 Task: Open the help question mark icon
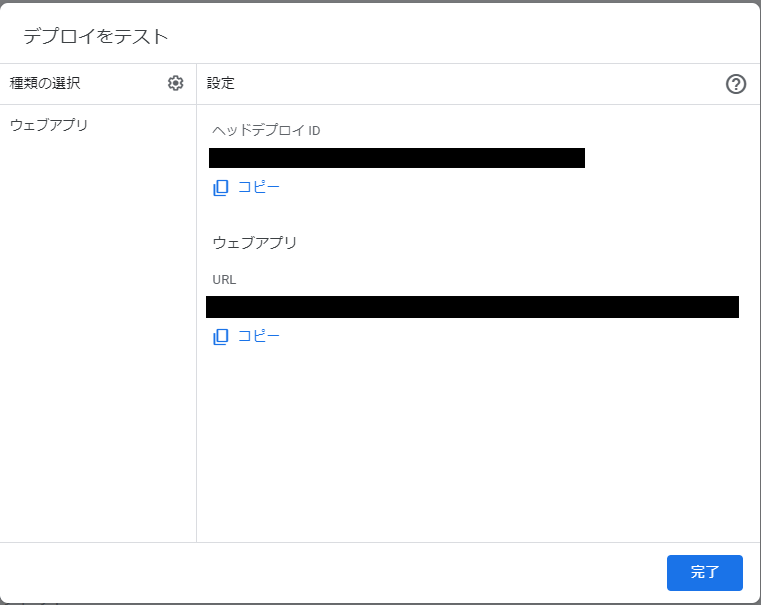click(736, 84)
